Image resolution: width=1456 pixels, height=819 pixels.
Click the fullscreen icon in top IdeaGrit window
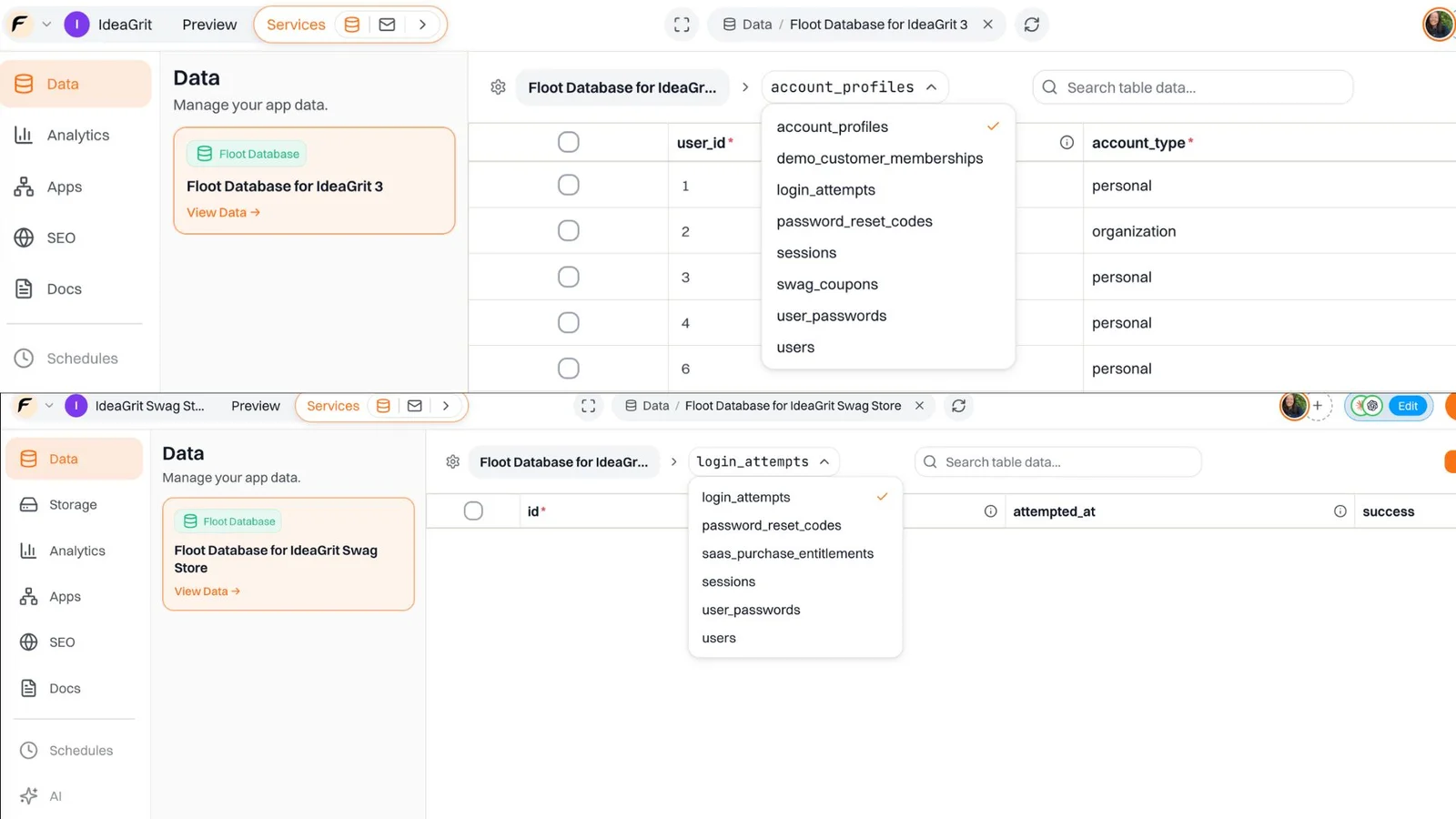pyautogui.click(x=682, y=25)
